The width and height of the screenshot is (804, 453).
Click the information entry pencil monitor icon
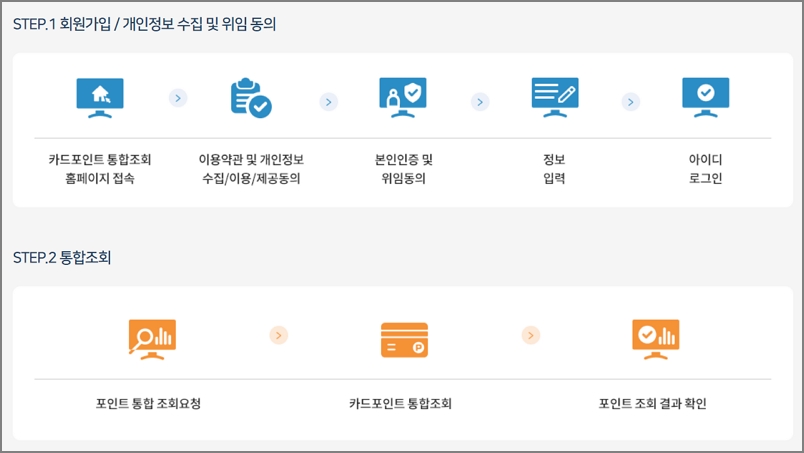click(x=555, y=98)
